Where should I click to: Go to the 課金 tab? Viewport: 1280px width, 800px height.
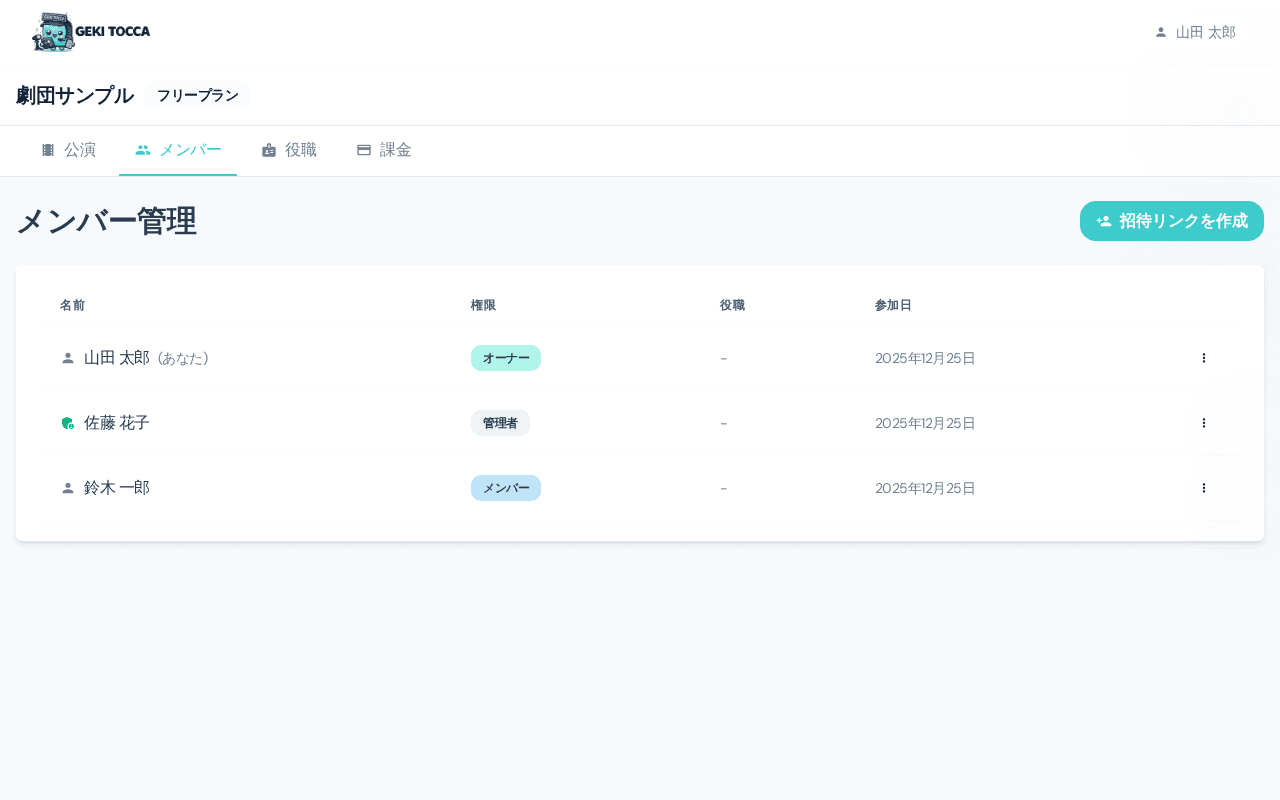tap(384, 150)
